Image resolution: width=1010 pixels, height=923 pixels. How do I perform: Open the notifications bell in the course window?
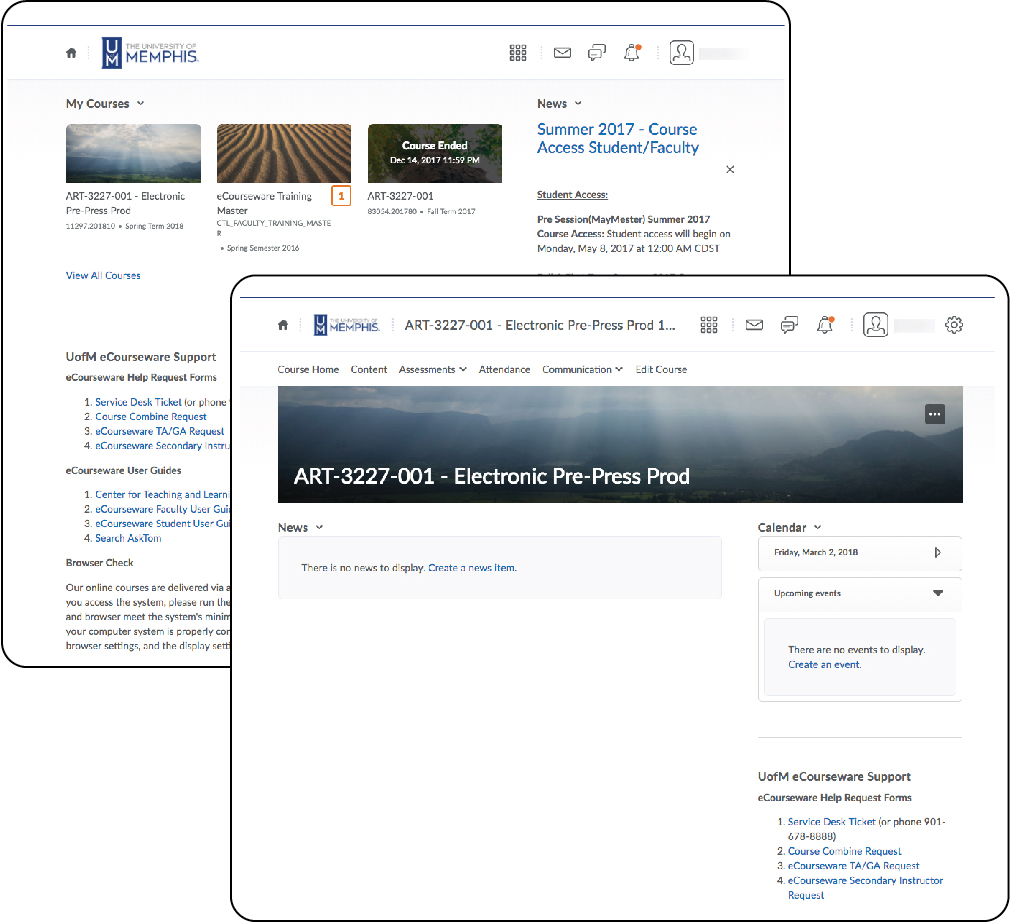tap(824, 325)
